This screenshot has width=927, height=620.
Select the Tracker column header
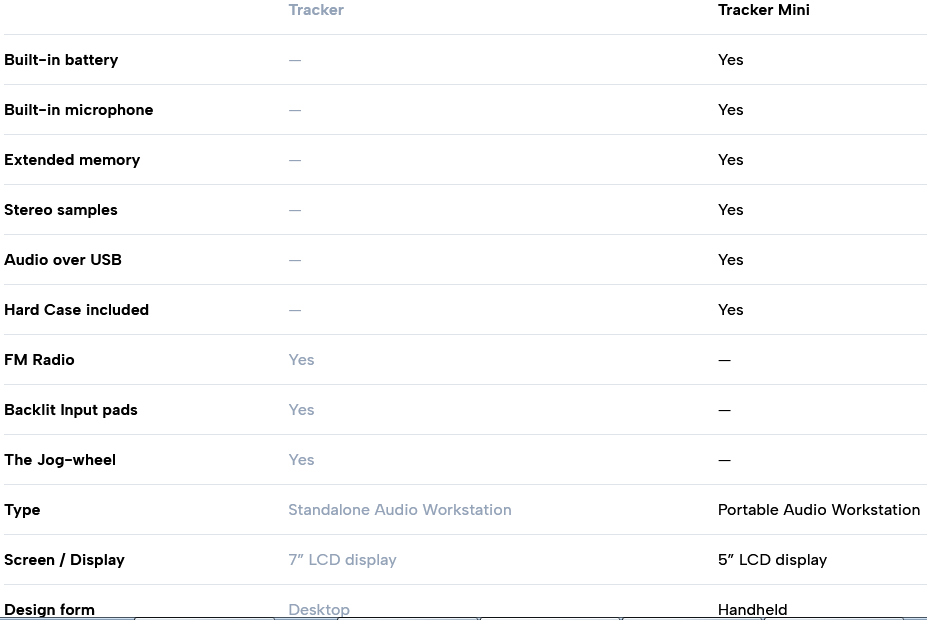coord(316,10)
